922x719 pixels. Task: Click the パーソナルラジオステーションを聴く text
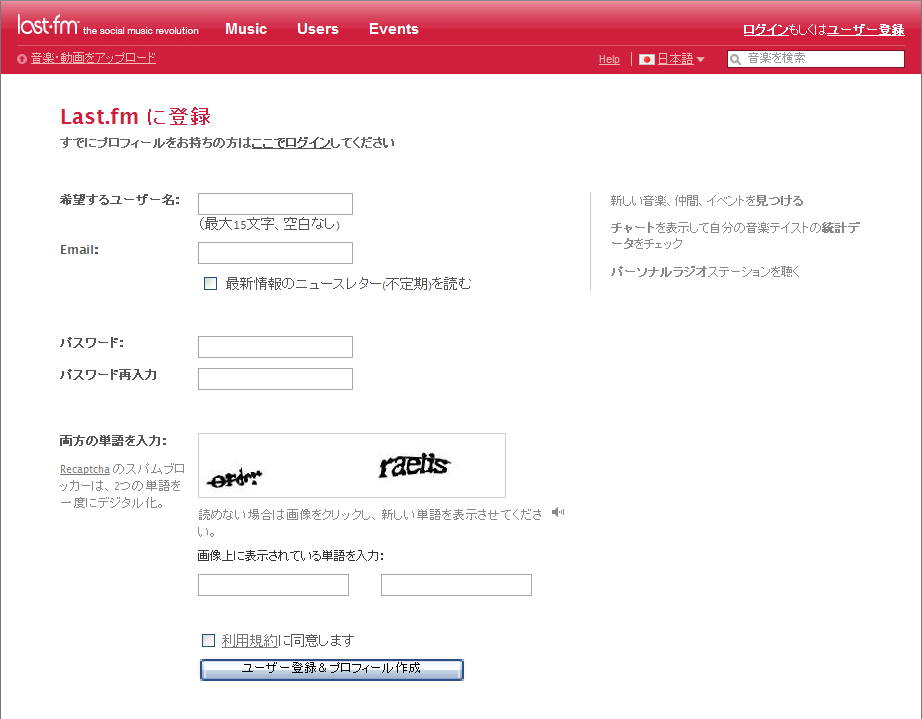coord(705,272)
